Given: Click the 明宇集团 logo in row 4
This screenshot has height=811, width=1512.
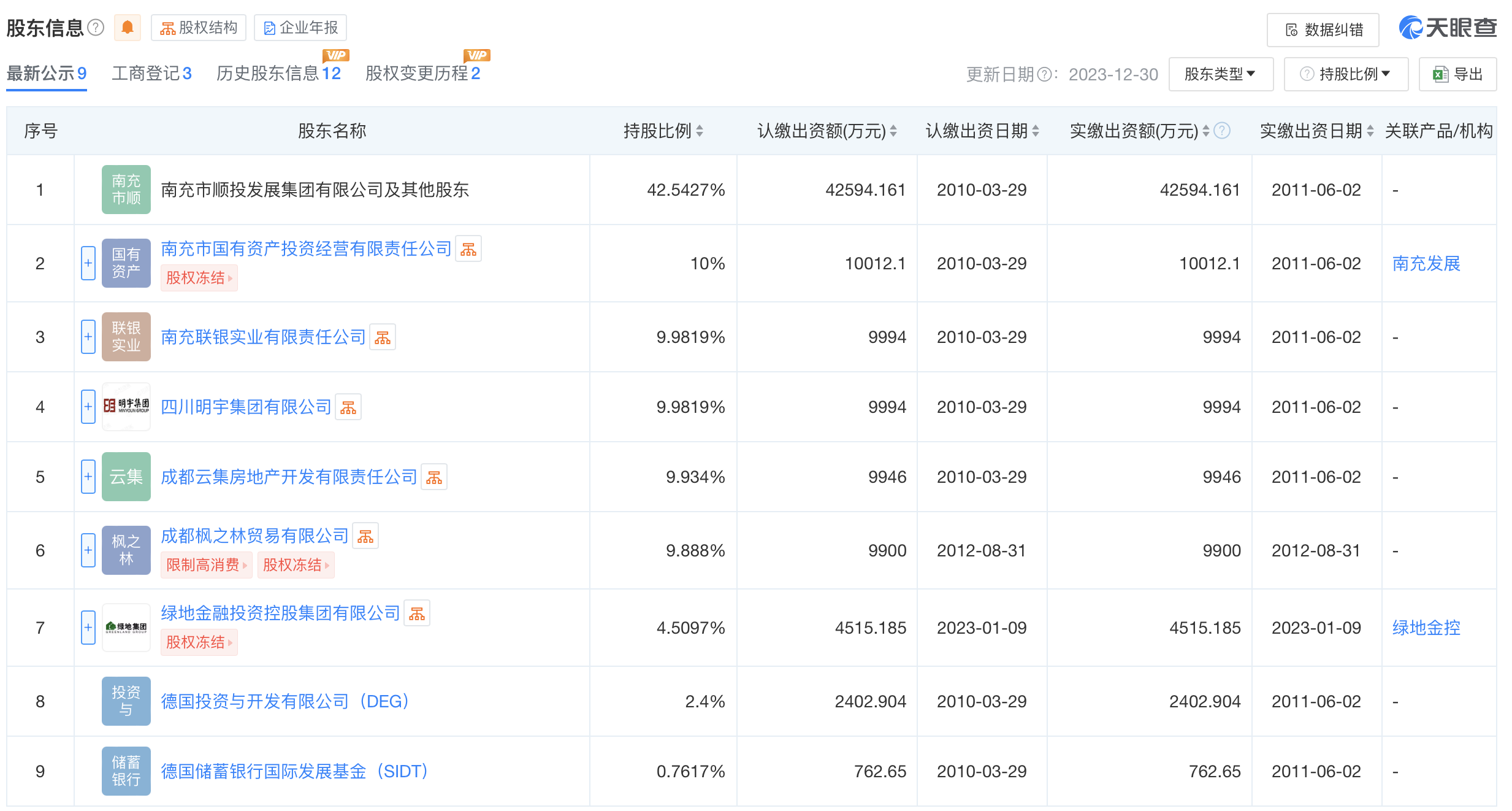Looking at the screenshot, I should tap(126, 407).
